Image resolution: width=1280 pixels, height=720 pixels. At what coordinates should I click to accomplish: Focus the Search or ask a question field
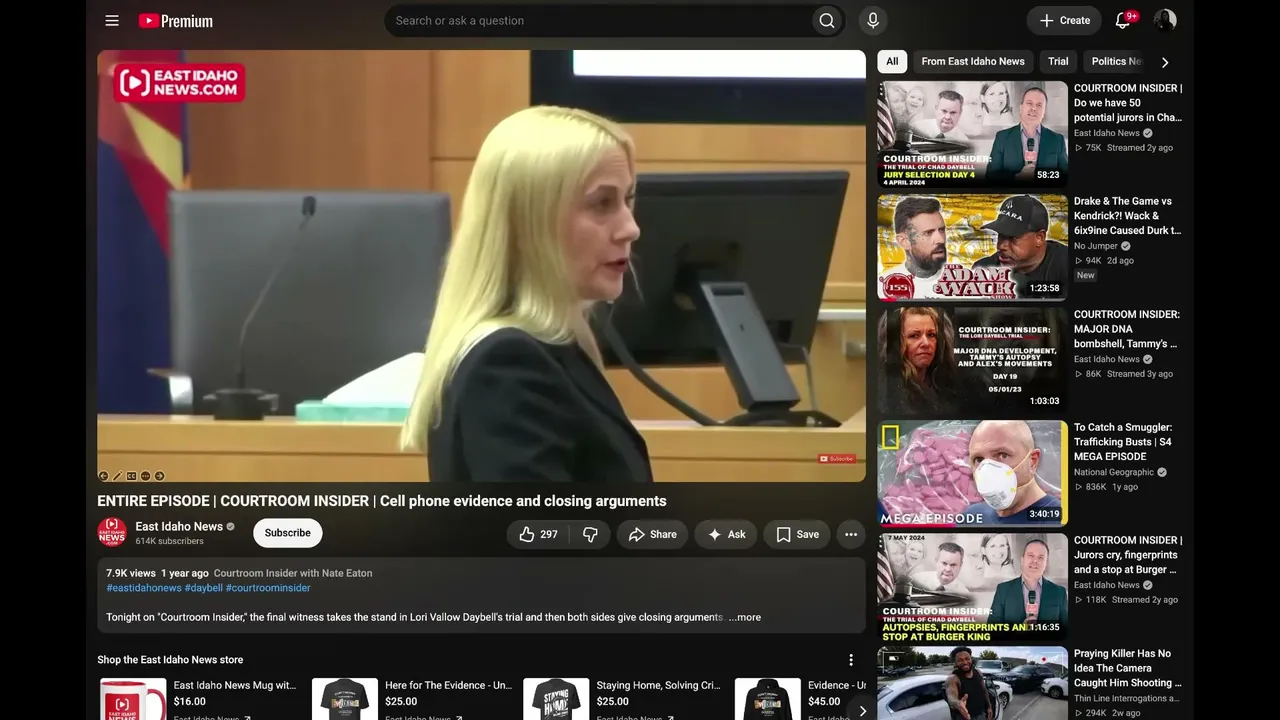pyautogui.click(x=597, y=20)
